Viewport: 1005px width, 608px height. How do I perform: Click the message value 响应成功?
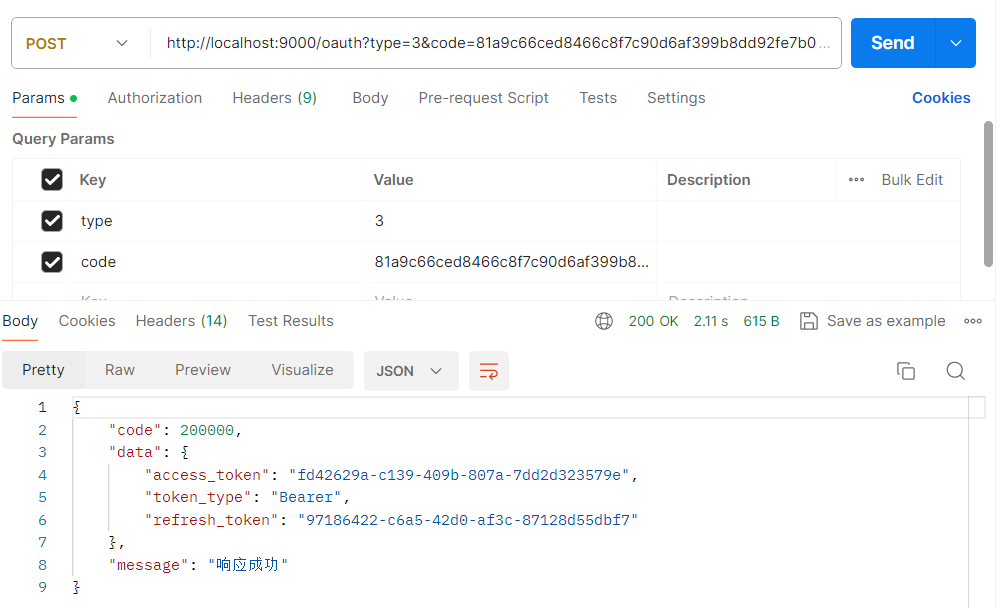(x=247, y=565)
